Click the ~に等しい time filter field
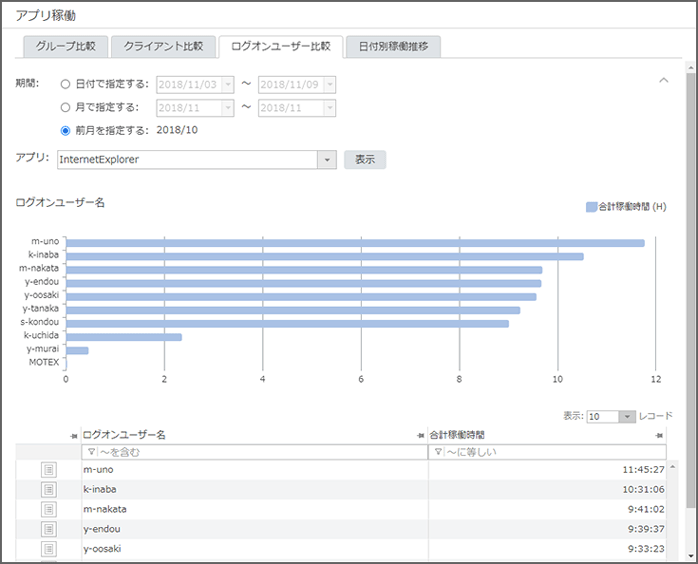Viewport: 698px width, 564px height. click(x=547, y=452)
